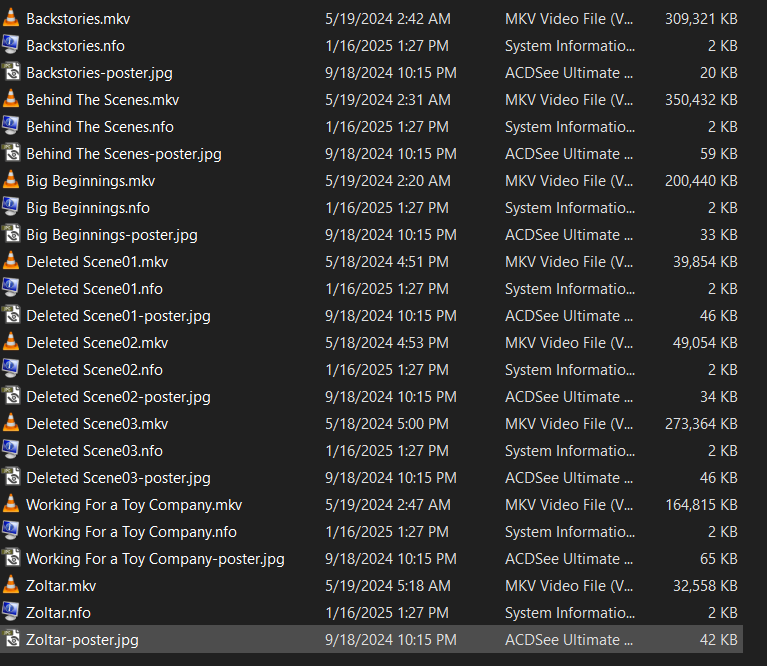Select file name Behind The Scenes-poster.jpg
Viewport: 767px width, 666px height.
pyautogui.click(x=124, y=154)
